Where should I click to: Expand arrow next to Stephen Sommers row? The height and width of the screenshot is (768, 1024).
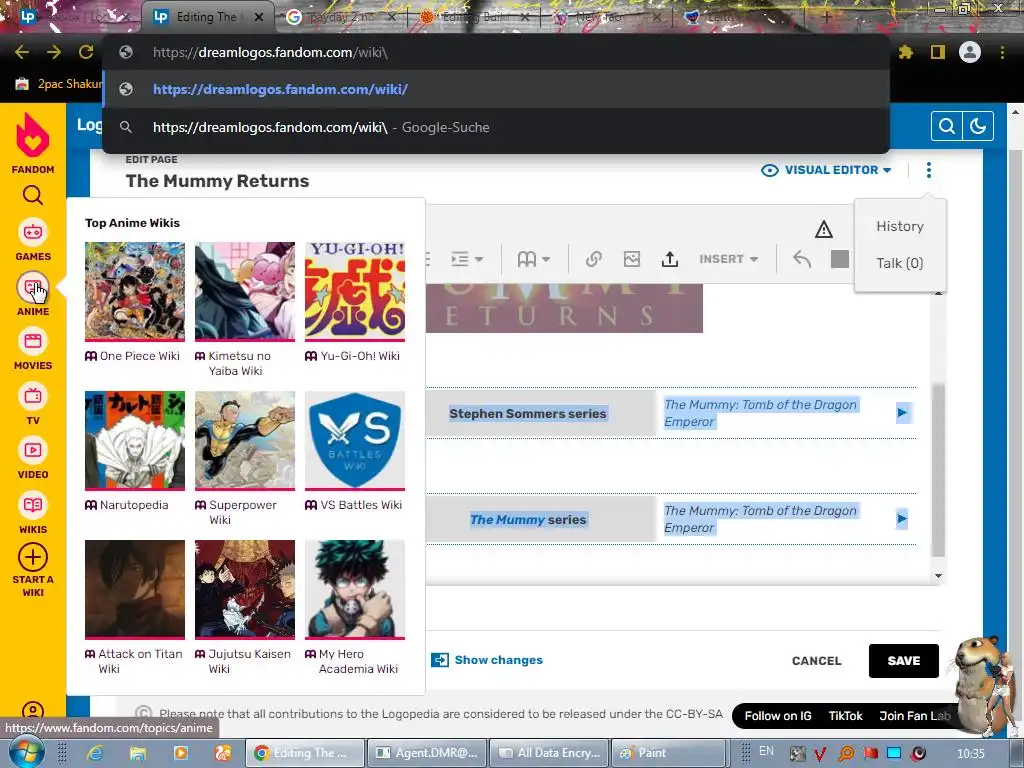tap(902, 413)
